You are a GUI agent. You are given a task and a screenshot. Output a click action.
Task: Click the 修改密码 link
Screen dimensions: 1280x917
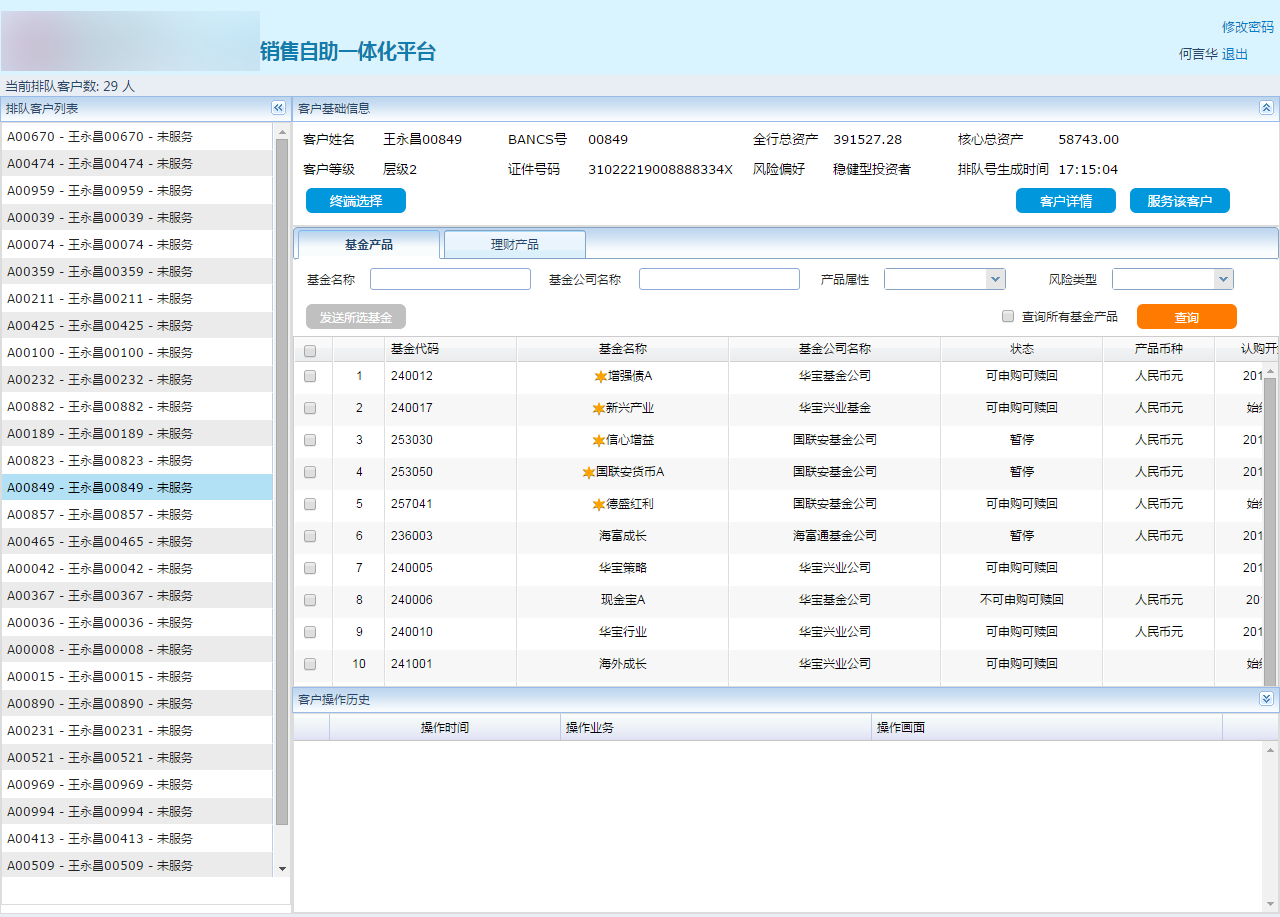(1247, 27)
